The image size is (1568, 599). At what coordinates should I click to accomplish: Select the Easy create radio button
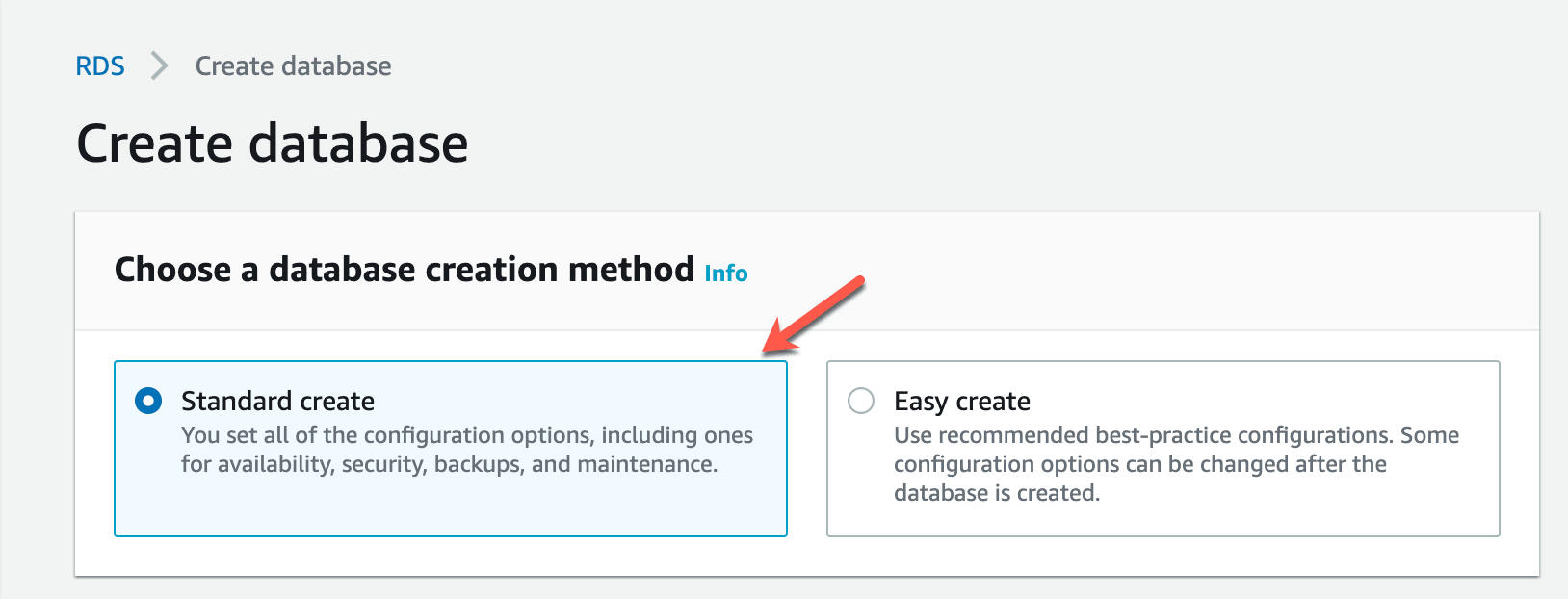(861, 401)
